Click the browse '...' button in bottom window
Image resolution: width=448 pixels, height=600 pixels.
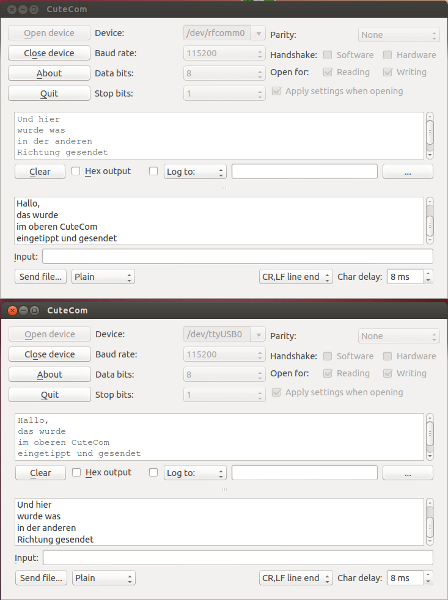pos(408,473)
